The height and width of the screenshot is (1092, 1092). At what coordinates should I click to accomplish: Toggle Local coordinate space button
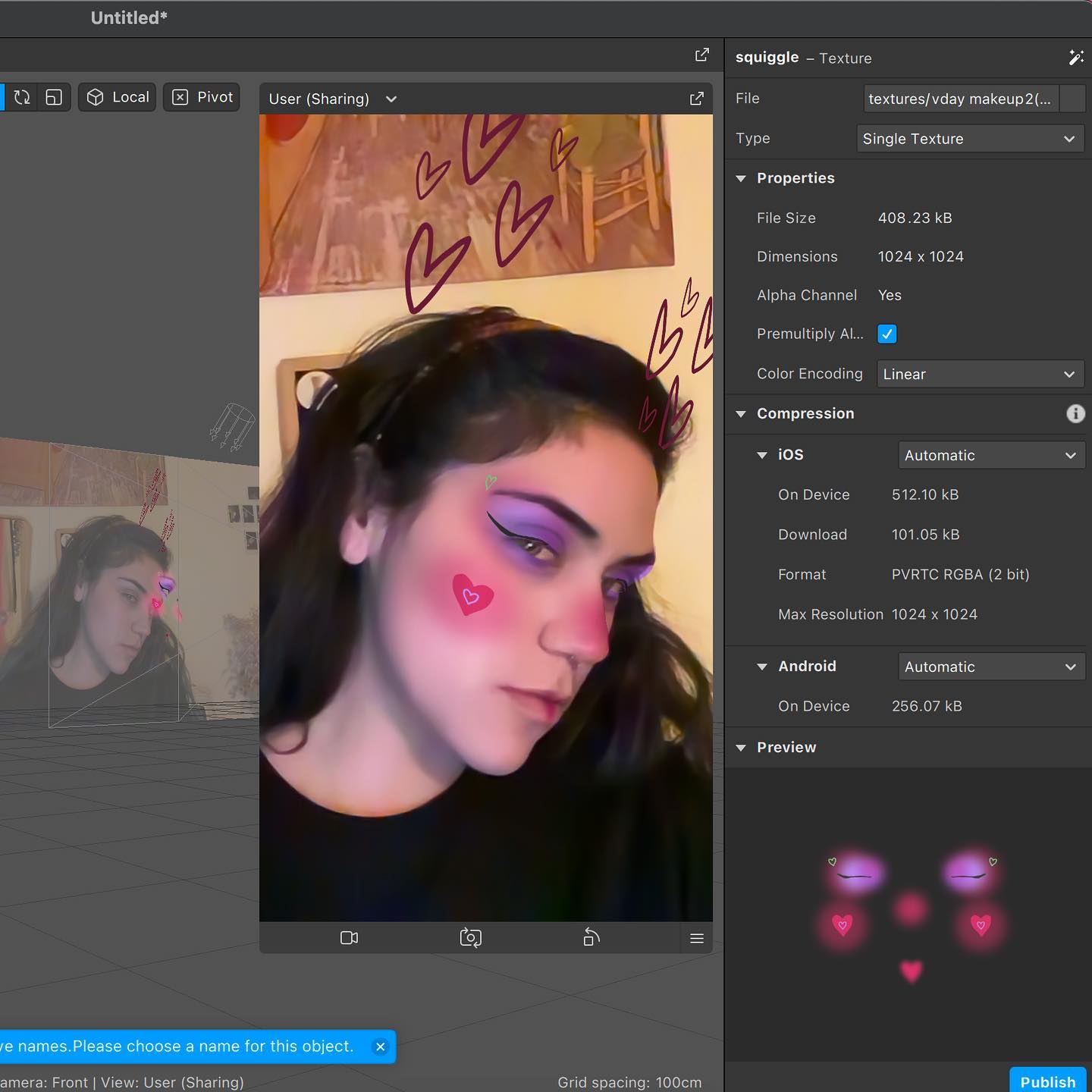tap(118, 97)
